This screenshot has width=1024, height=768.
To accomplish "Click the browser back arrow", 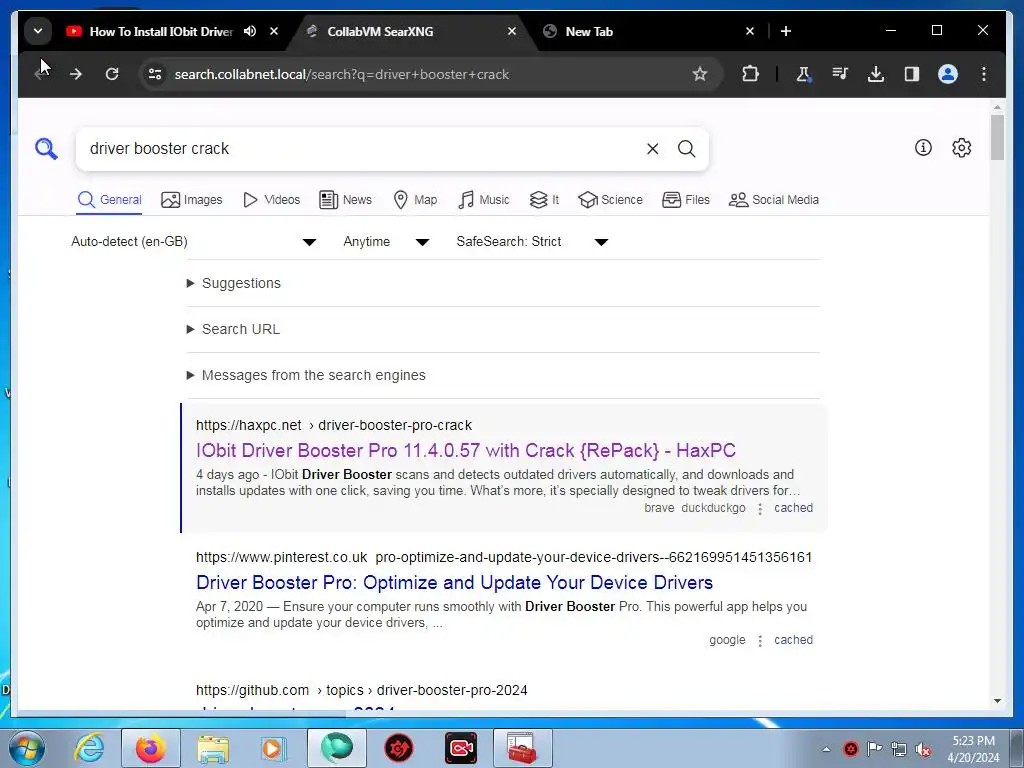I will click(42, 74).
